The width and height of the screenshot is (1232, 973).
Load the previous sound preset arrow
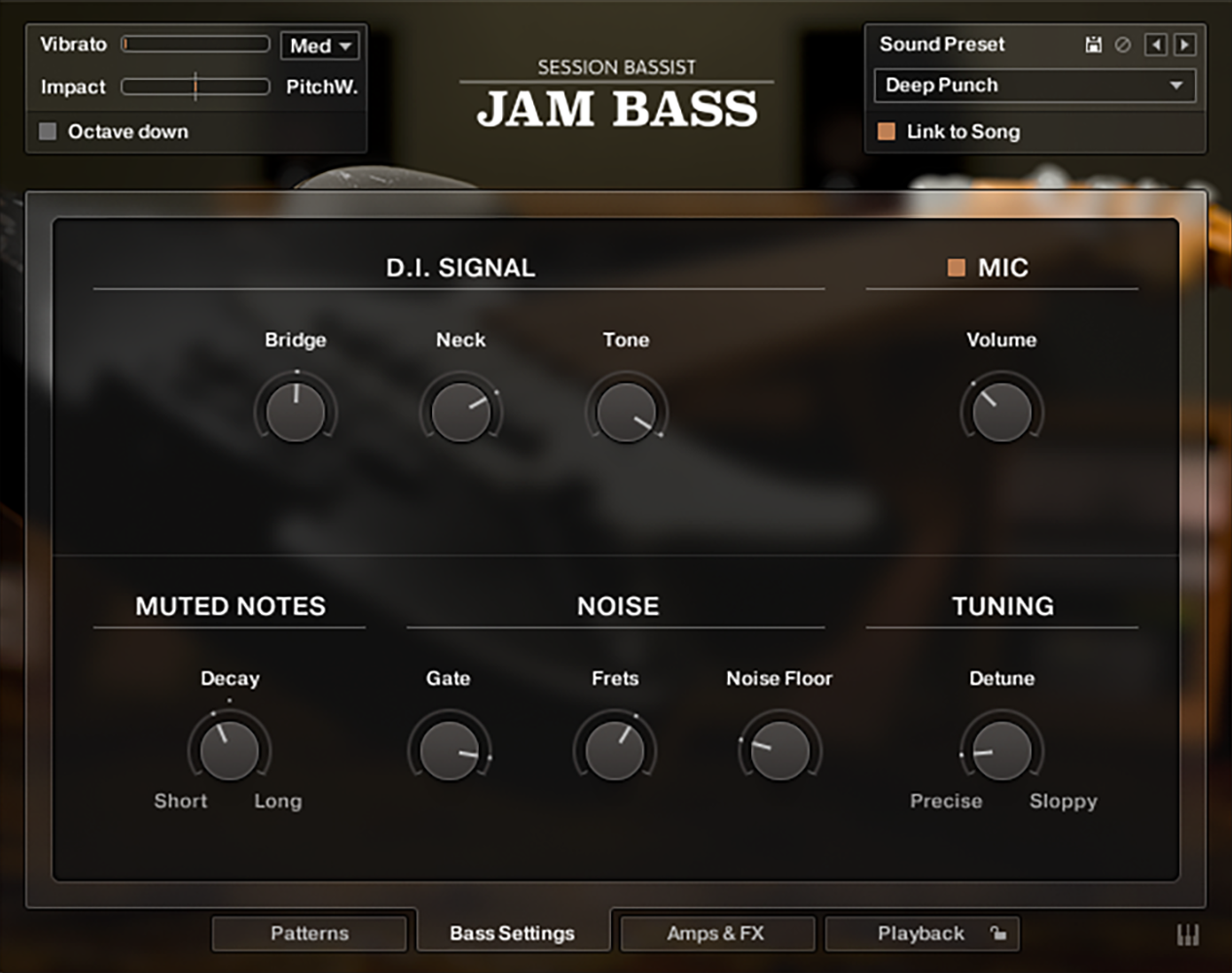[1154, 45]
